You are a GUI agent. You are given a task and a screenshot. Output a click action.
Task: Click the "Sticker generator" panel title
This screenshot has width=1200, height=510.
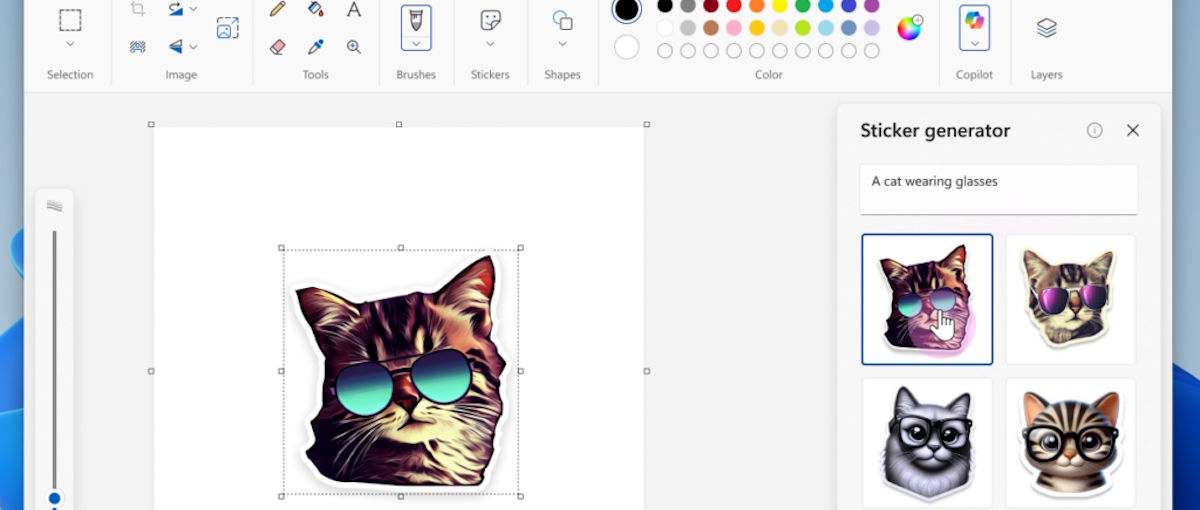[x=935, y=130]
